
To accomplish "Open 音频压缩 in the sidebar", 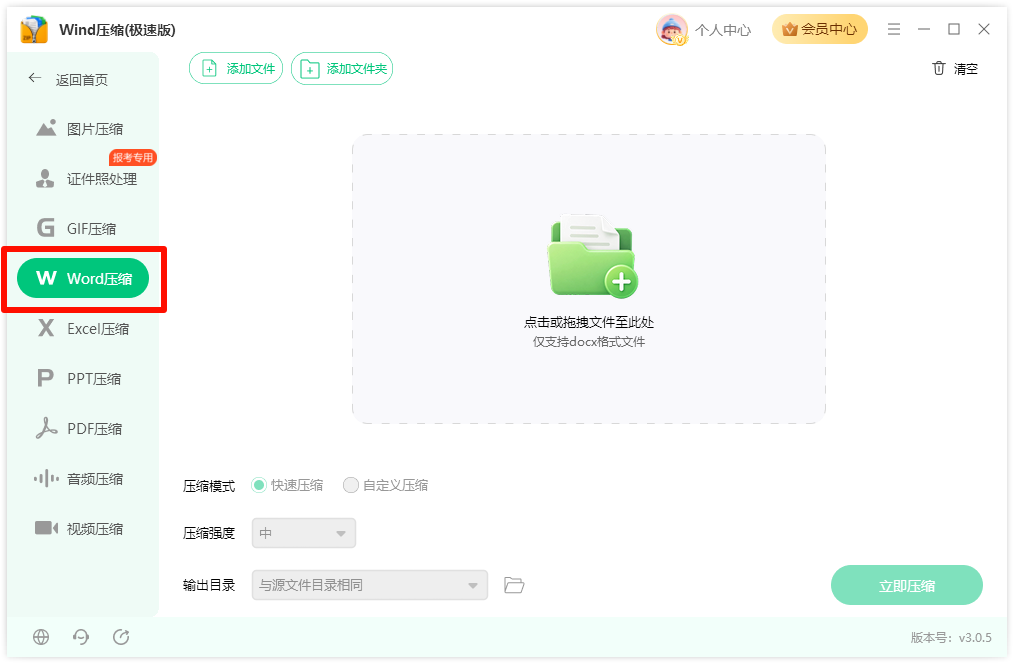I will point(83,478).
